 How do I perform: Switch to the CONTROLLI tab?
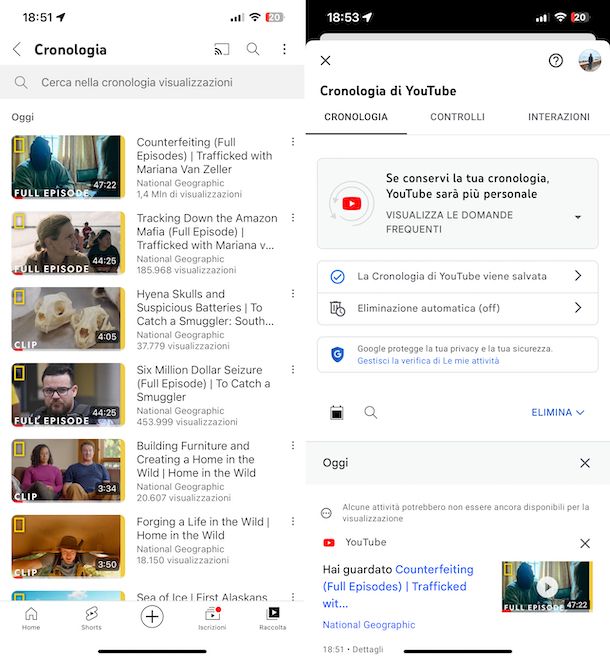(x=457, y=117)
